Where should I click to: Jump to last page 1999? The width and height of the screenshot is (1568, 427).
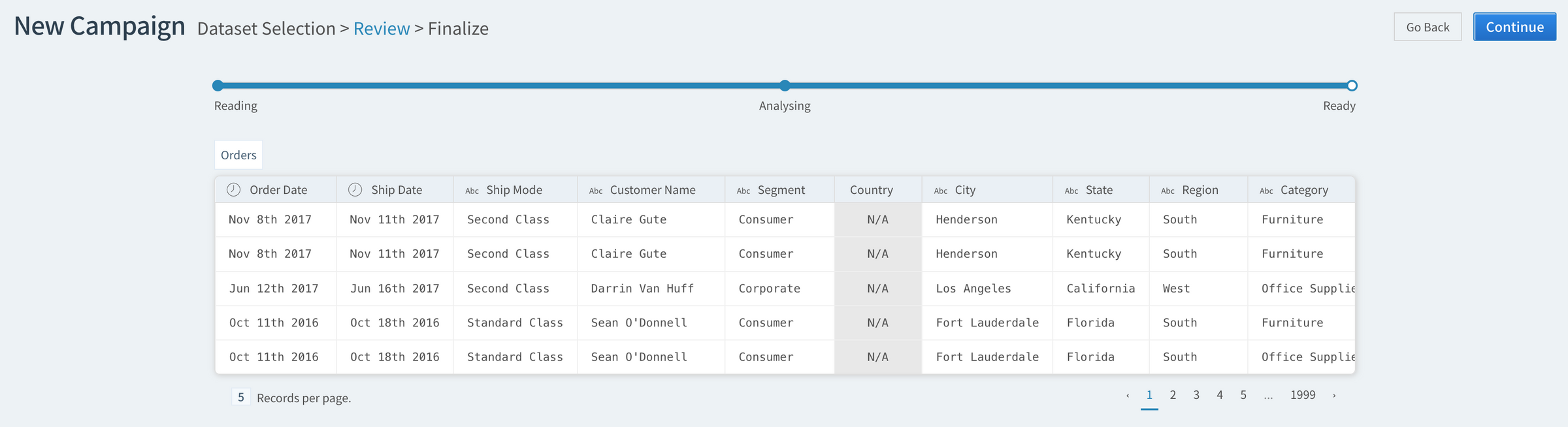(1302, 395)
